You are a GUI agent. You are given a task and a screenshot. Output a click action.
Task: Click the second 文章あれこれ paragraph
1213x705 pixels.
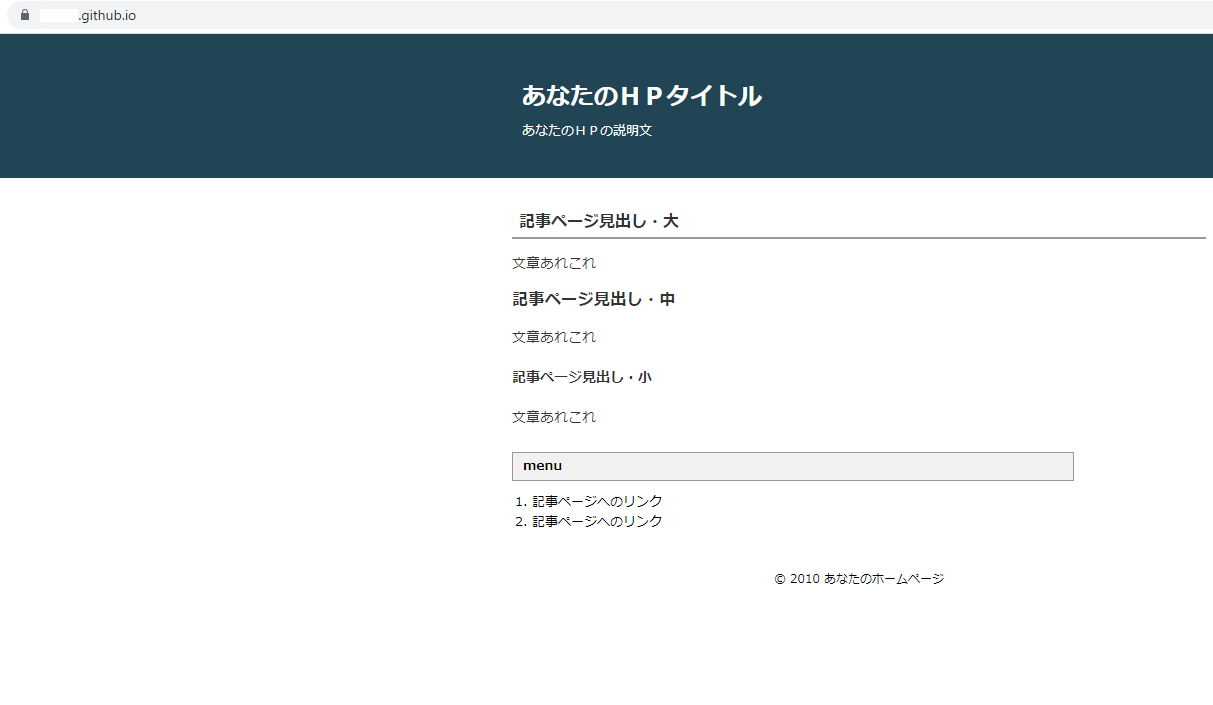[x=553, y=336]
